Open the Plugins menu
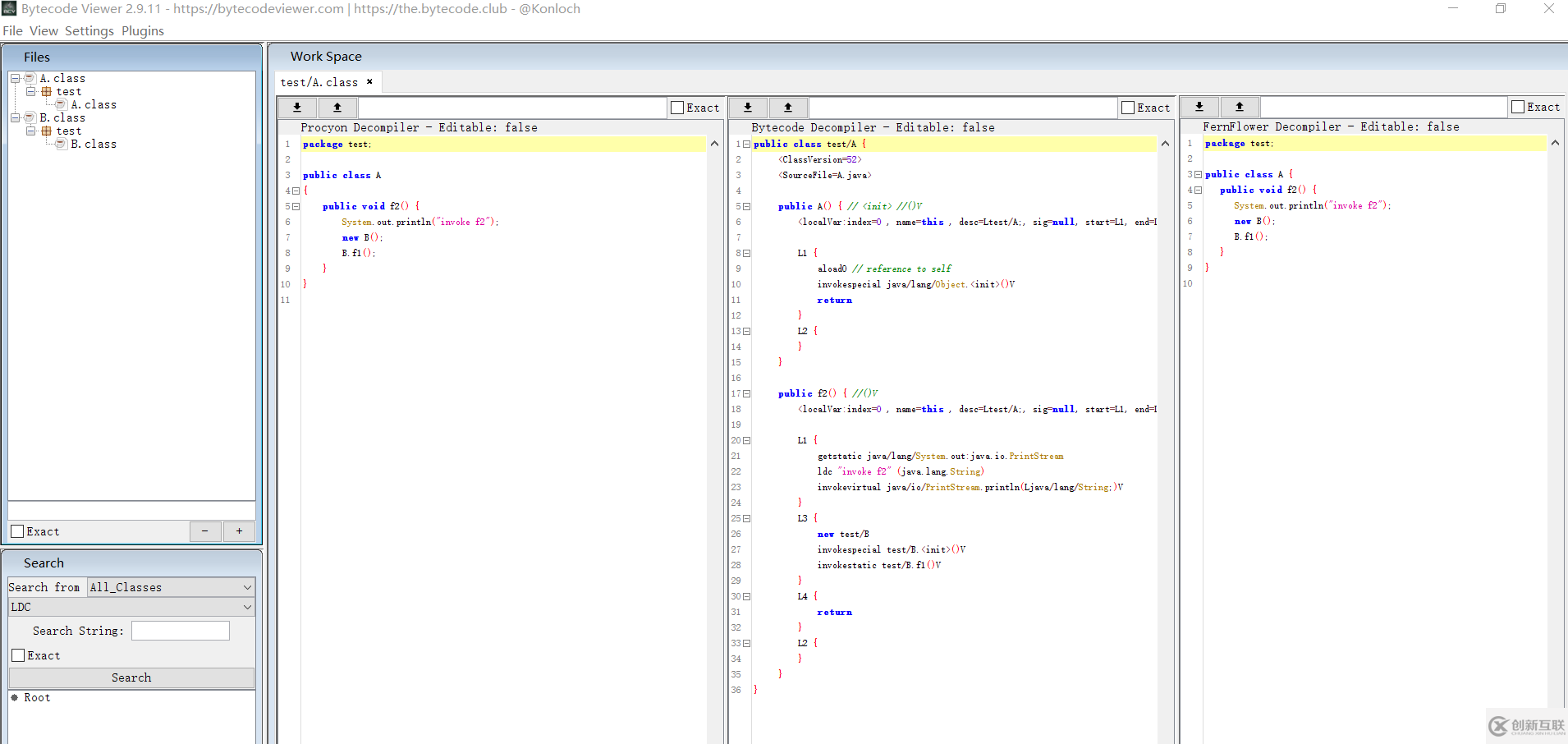1568x744 pixels. click(x=143, y=31)
